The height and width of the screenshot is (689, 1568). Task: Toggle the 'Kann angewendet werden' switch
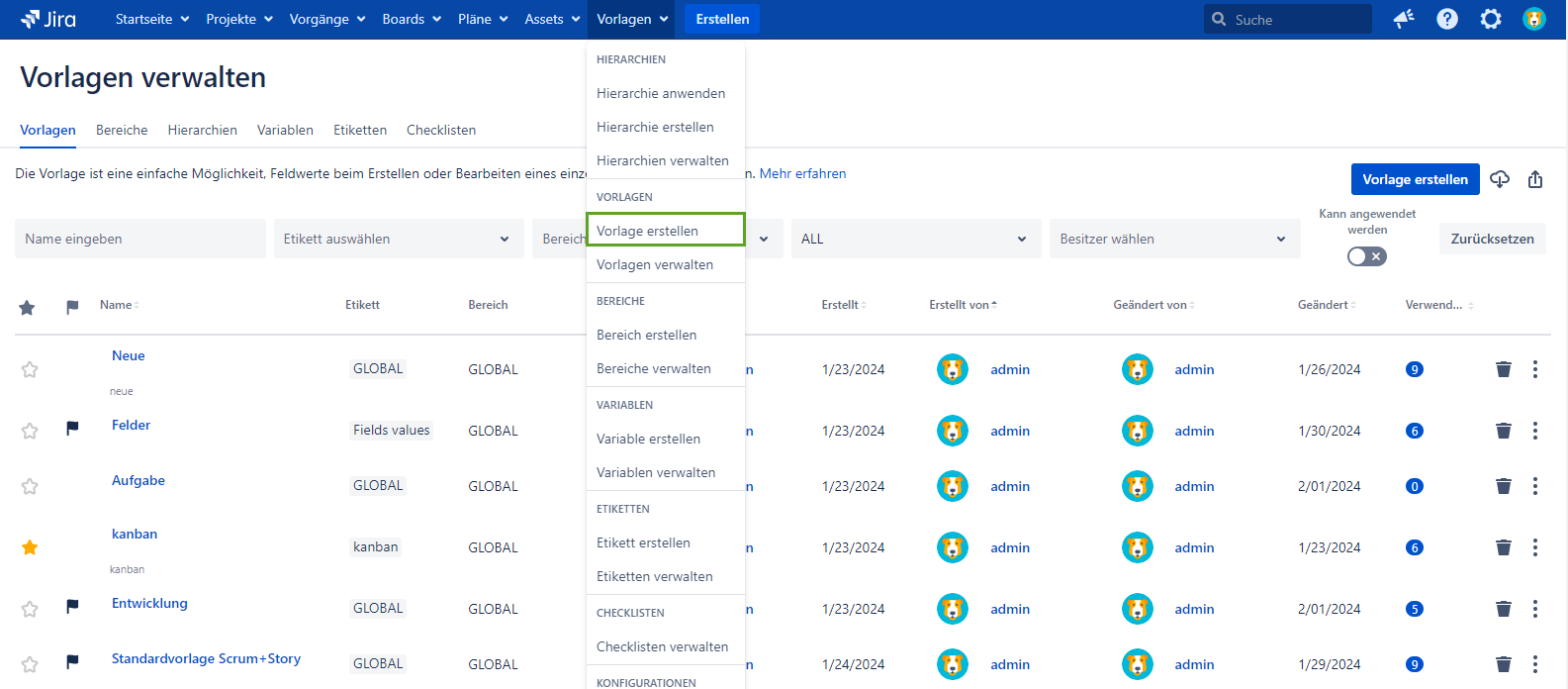(1366, 256)
